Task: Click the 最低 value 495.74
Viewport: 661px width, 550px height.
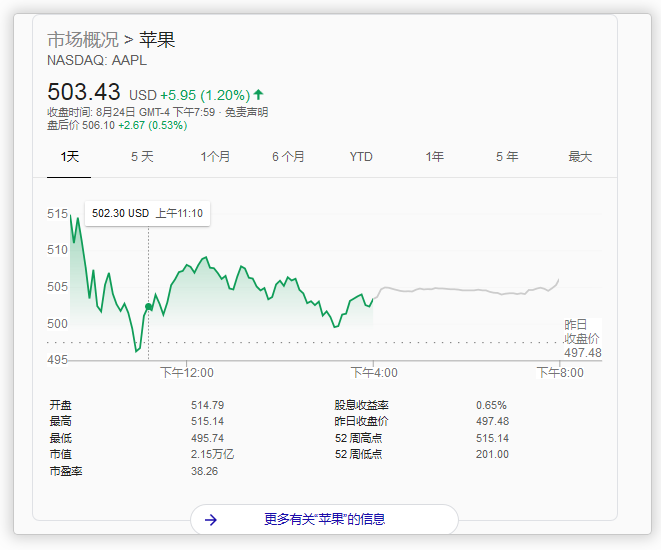Action: pos(207,438)
